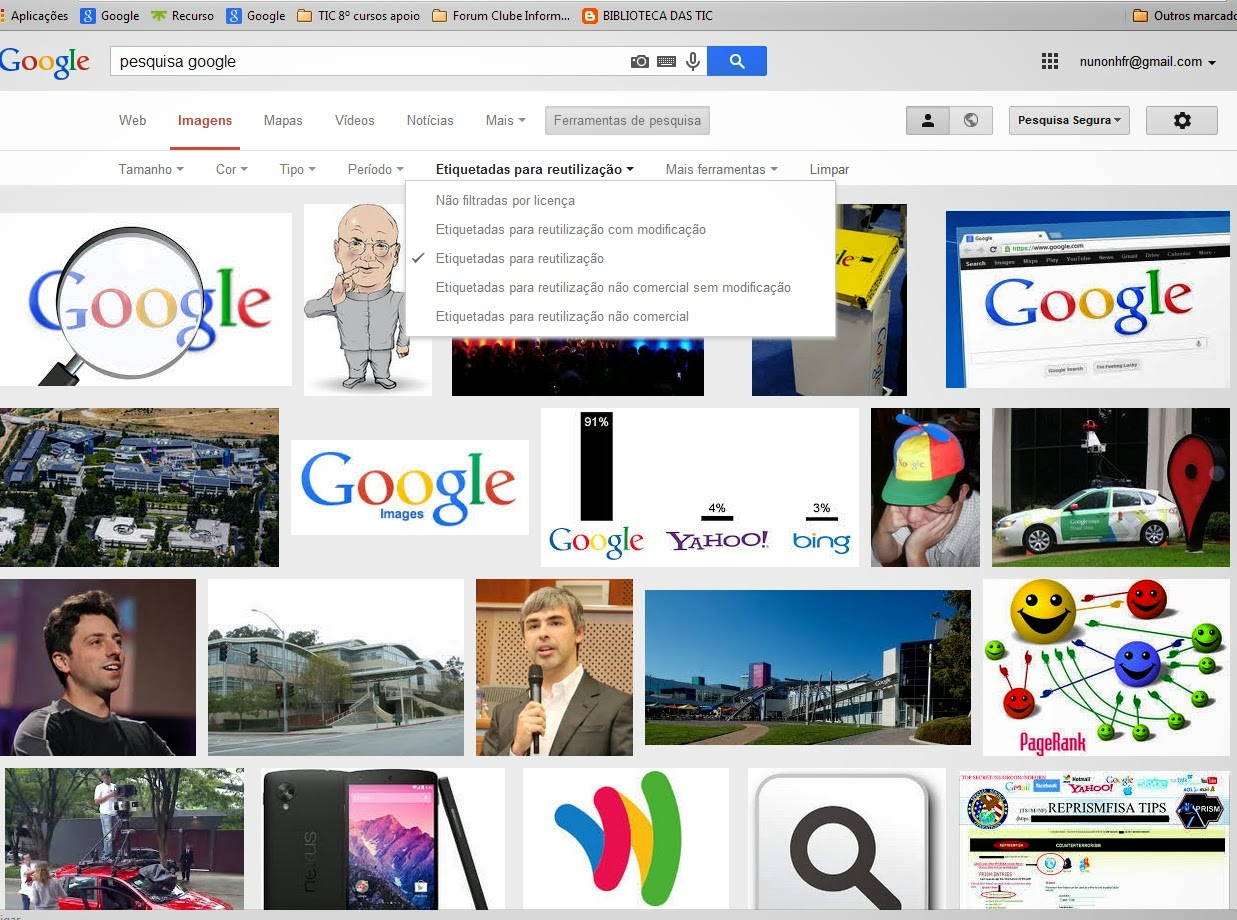Open the Google Wallet colorful W logo
1237x920 pixels.
coord(626,838)
